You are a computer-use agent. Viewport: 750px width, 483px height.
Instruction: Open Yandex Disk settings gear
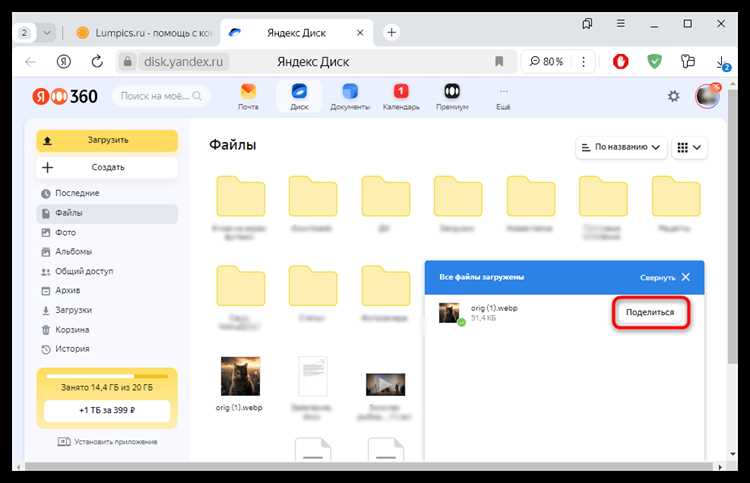click(673, 97)
